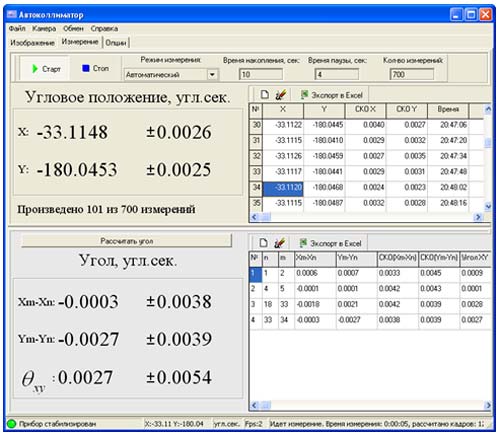The width and height of the screenshot is (500, 435).
Task: Click new document icon in upper table toolbar
Action: click(x=264, y=95)
